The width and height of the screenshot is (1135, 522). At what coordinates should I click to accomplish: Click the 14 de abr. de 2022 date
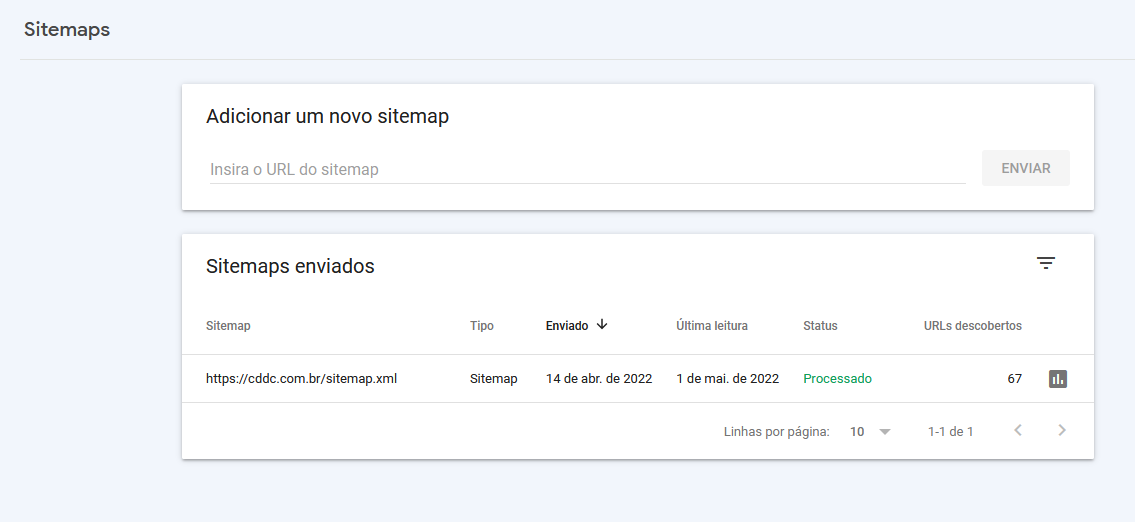pos(598,379)
